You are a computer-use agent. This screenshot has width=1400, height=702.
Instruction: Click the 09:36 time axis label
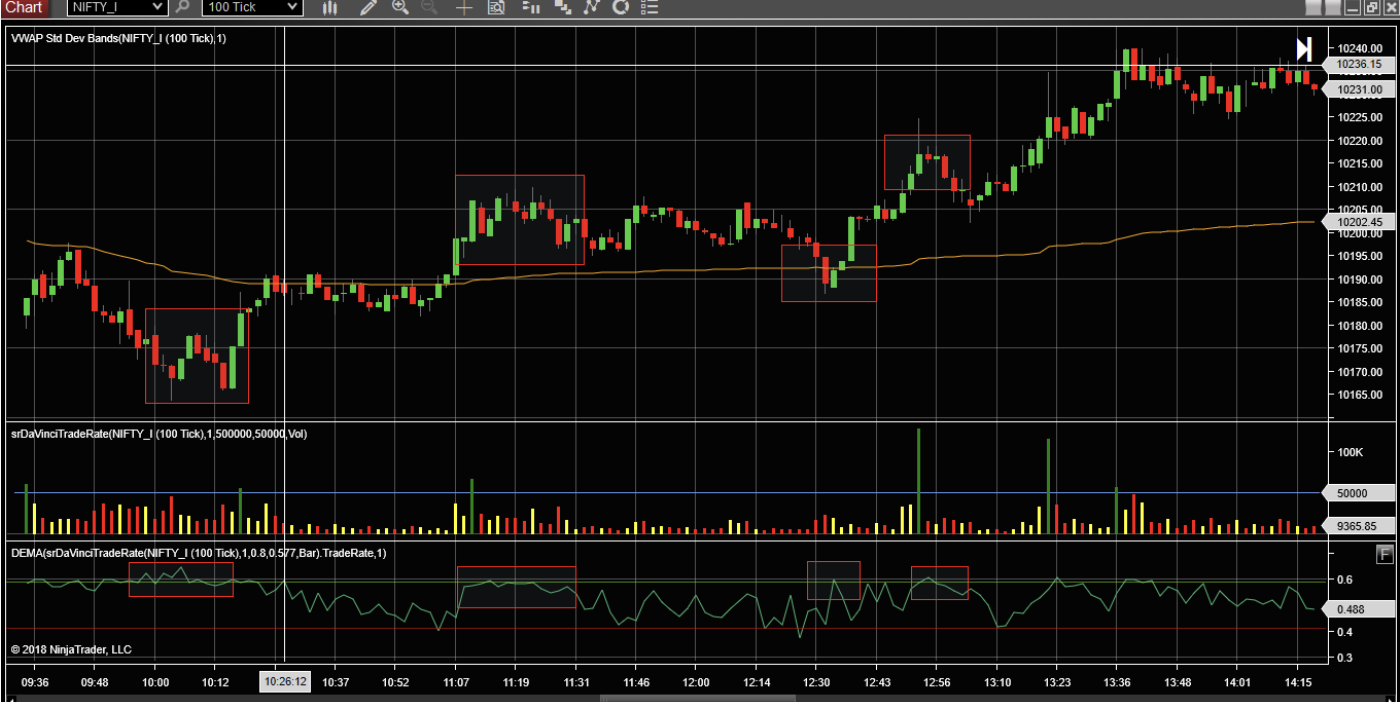(x=35, y=682)
